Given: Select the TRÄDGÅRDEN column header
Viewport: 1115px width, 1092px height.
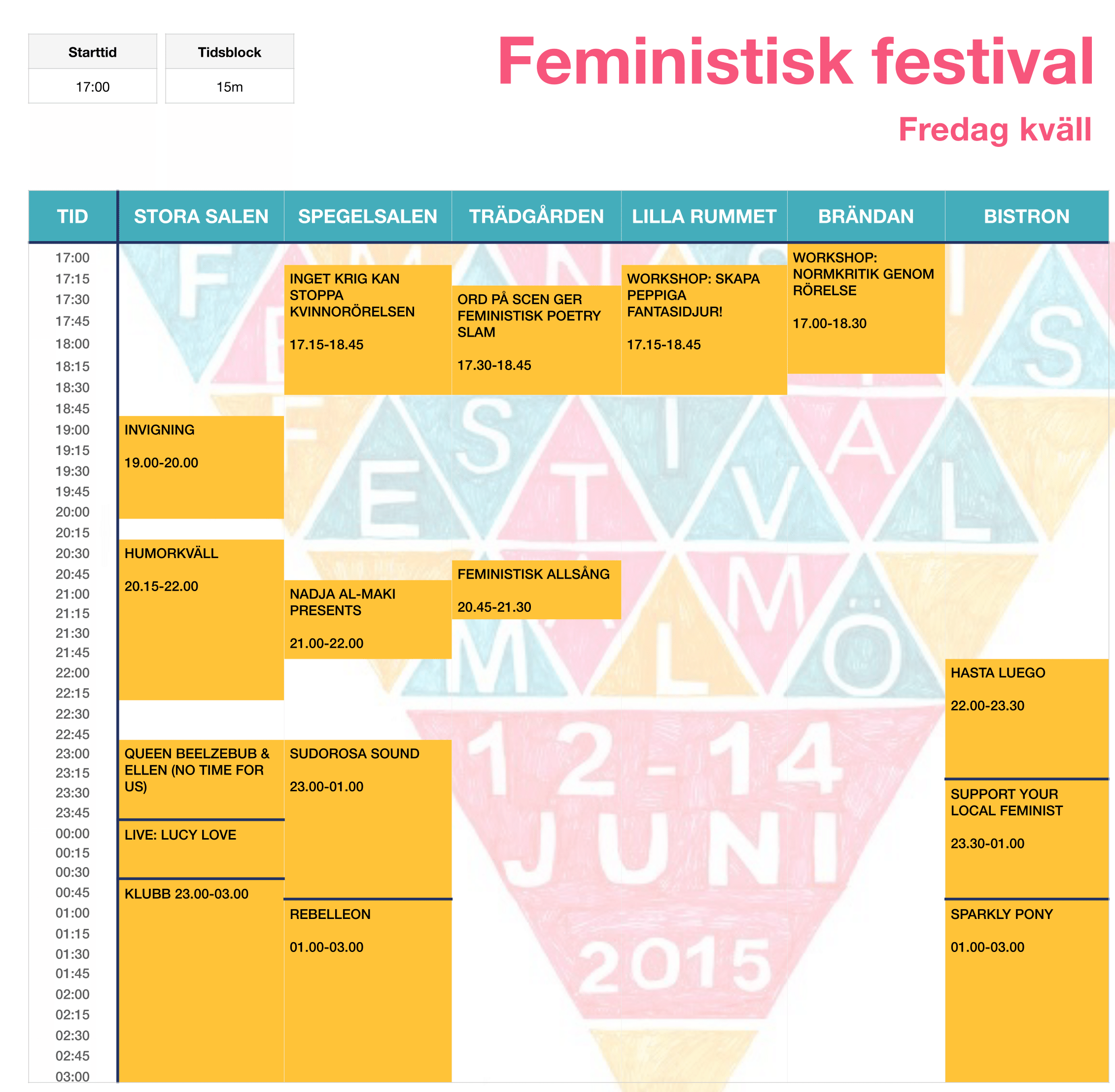Looking at the screenshot, I should tap(536, 216).
